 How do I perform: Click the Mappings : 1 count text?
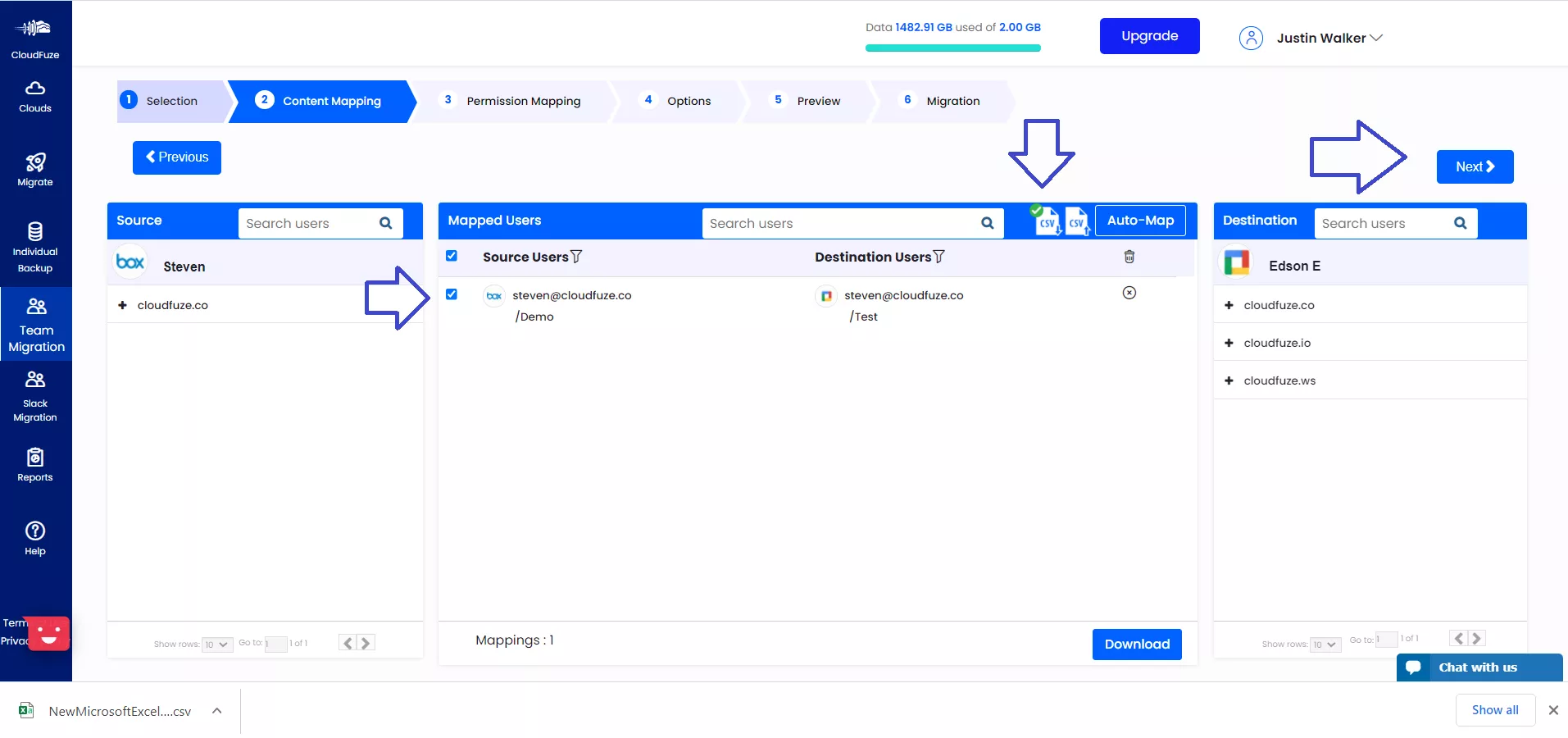coord(515,640)
